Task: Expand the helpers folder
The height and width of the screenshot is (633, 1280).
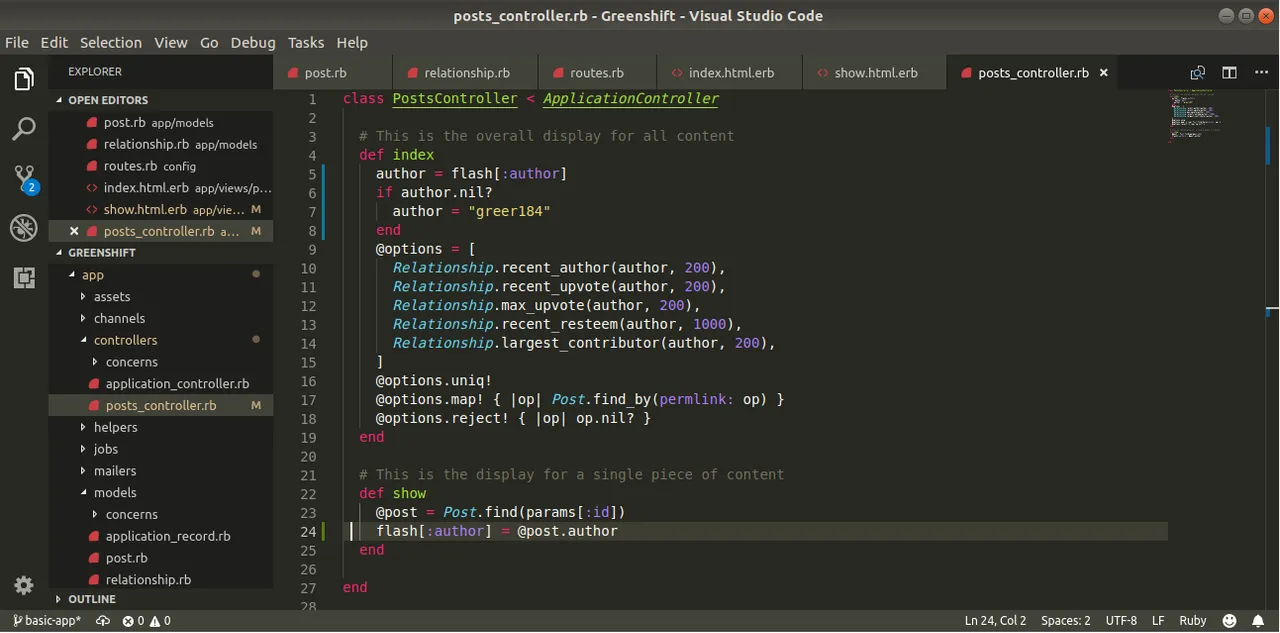Action: (x=161, y=427)
